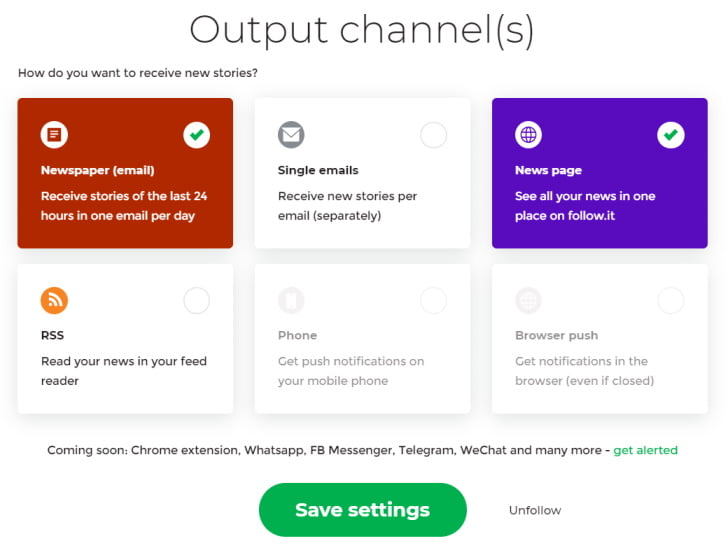Select the RSS feed reader description
The image size is (728, 548).
(x=124, y=371)
